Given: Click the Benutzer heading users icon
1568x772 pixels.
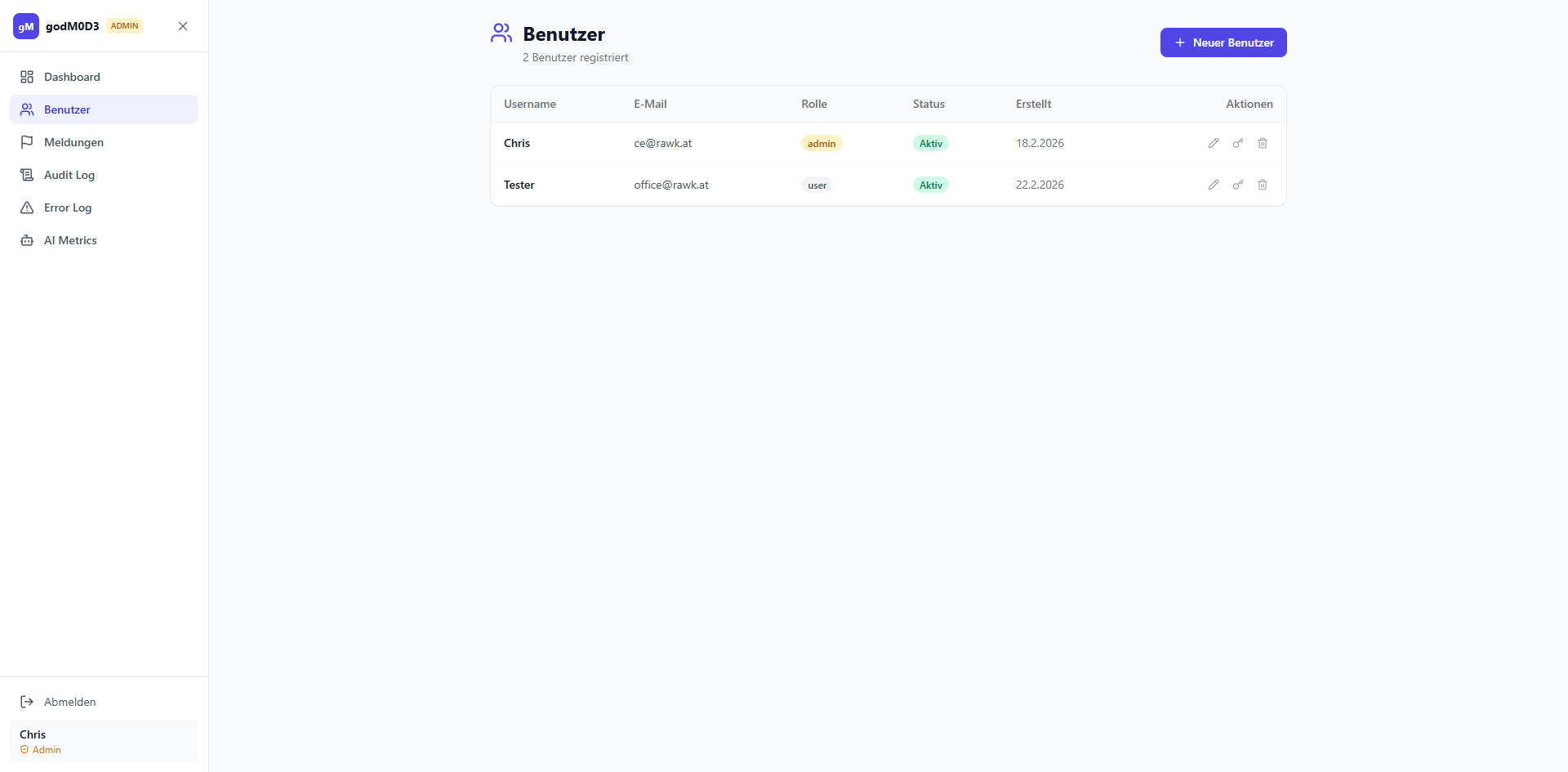Looking at the screenshot, I should coord(501,33).
